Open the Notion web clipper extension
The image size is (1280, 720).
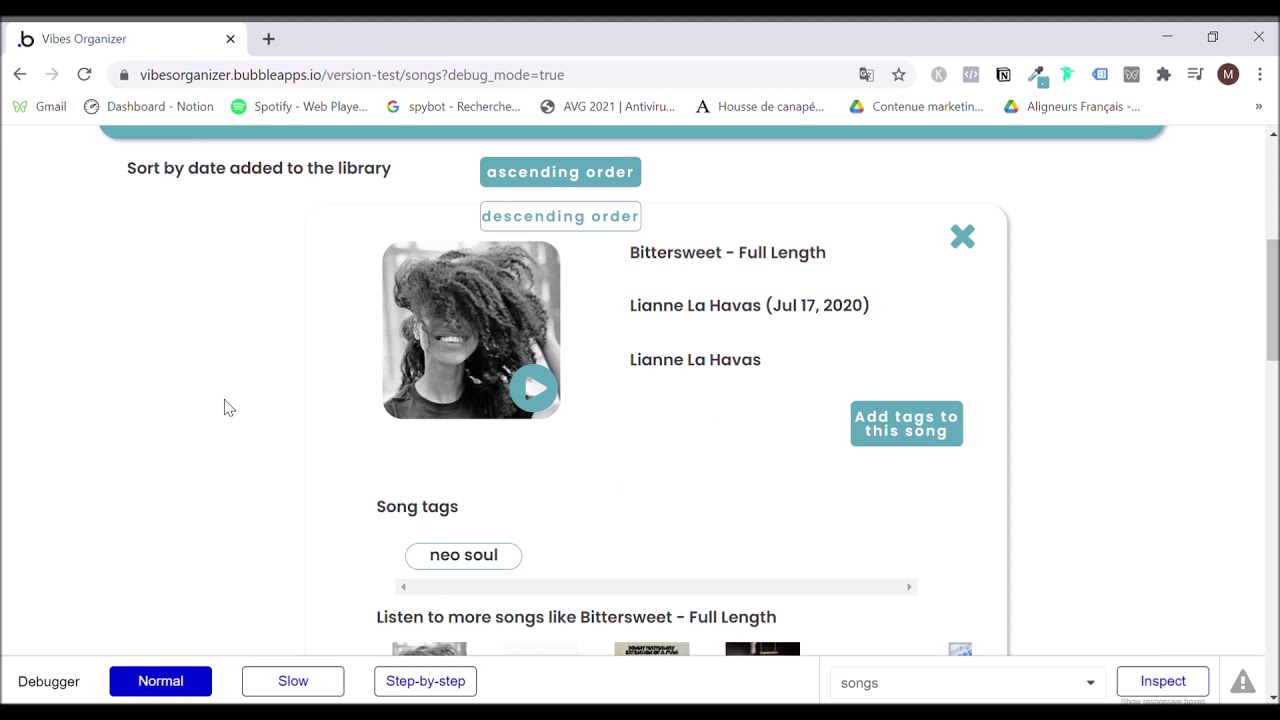click(1003, 75)
